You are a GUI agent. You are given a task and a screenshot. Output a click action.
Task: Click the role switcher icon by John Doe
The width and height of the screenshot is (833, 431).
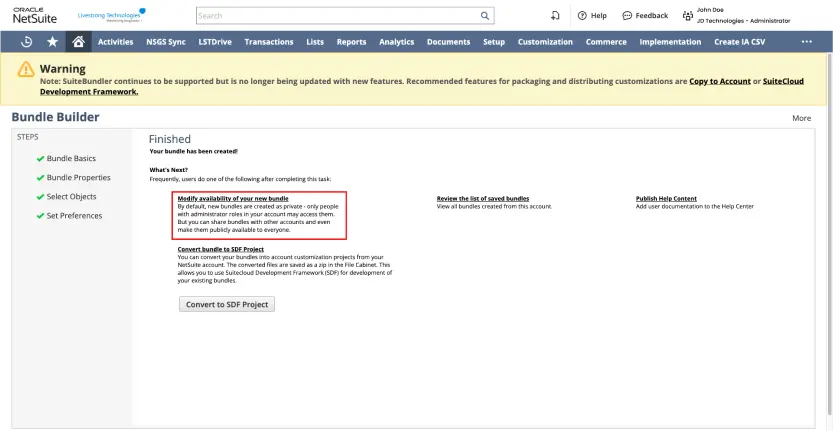[x=688, y=16]
